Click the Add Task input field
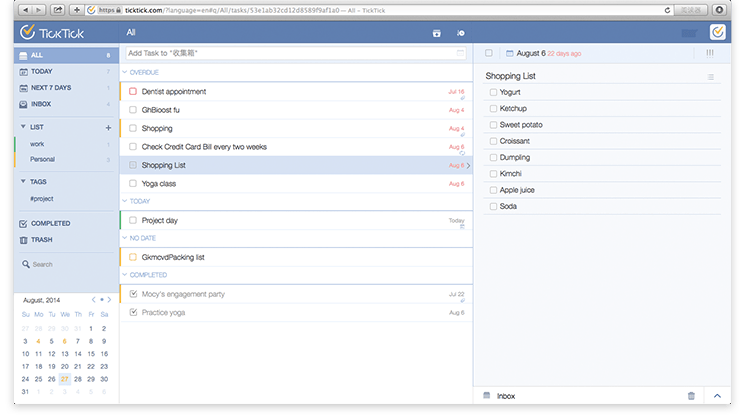Image resolution: width=746 pixels, height=418 pixels. pyautogui.click(x=295, y=53)
